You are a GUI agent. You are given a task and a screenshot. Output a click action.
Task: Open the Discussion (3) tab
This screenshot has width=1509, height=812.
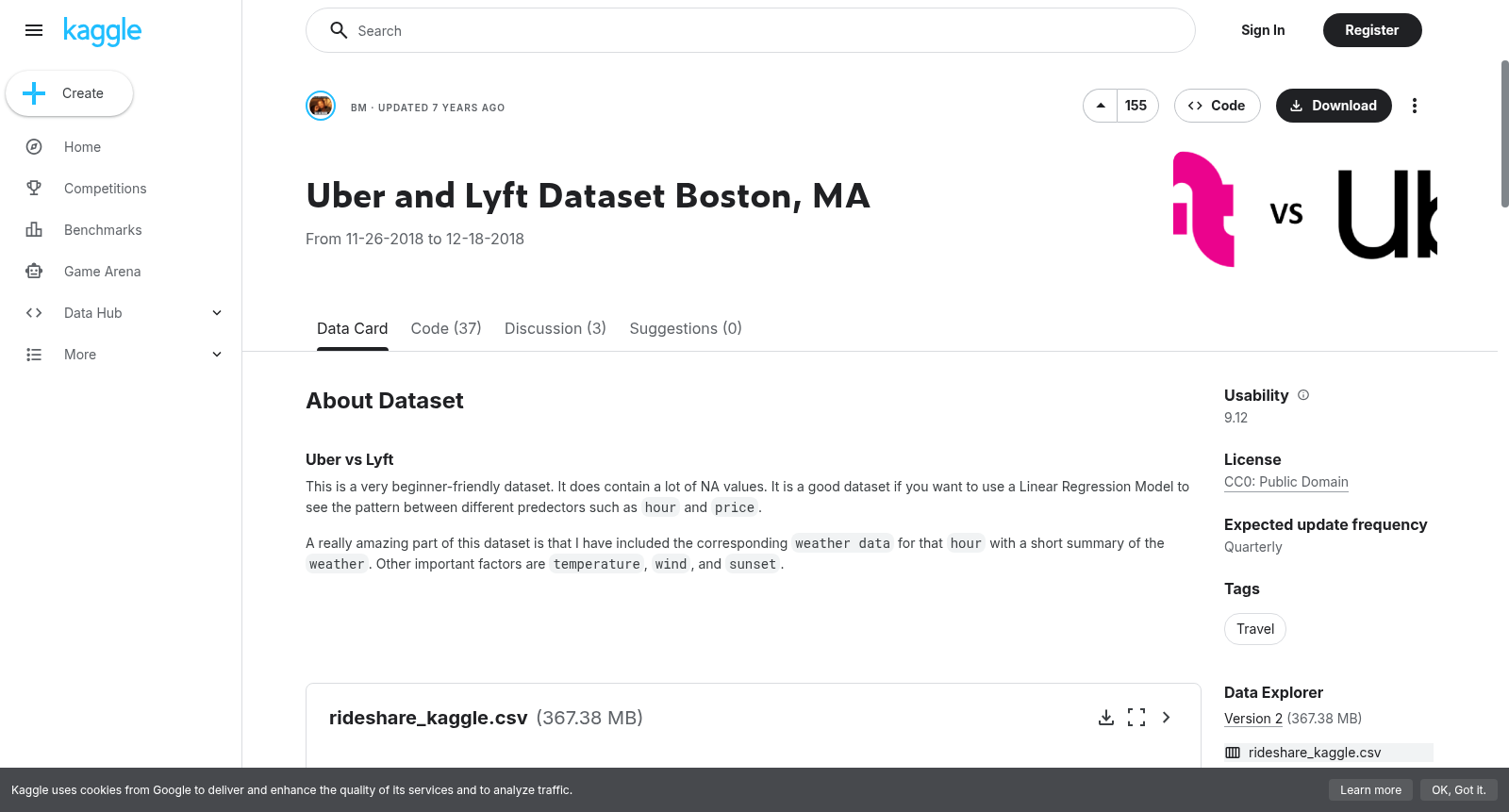(556, 328)
